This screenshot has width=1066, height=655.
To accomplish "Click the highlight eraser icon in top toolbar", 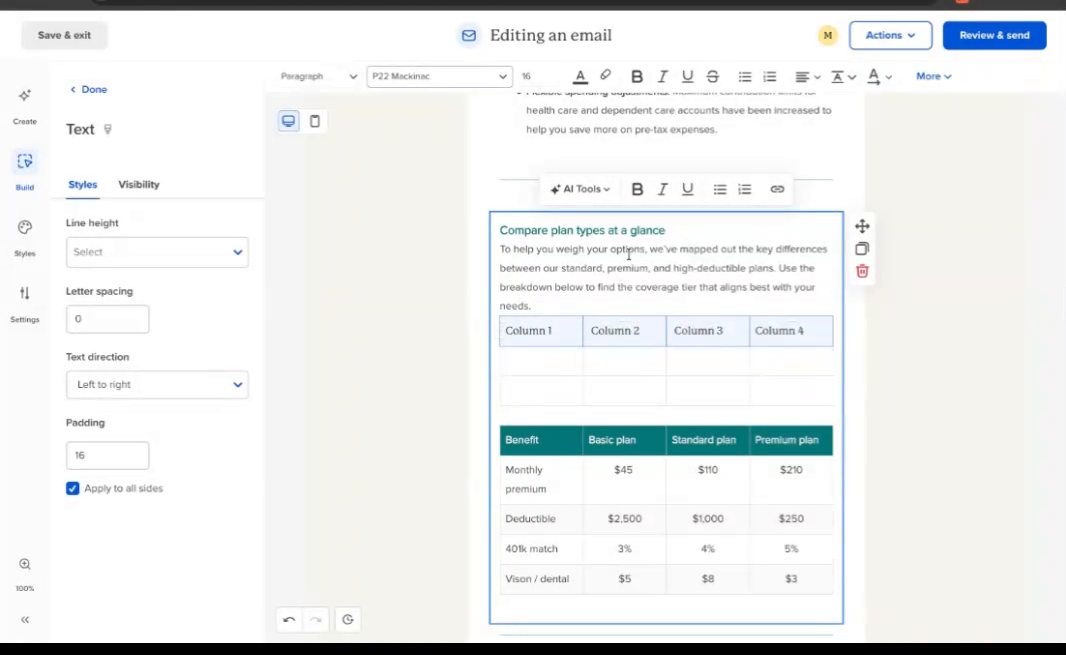I will point(605,75).
